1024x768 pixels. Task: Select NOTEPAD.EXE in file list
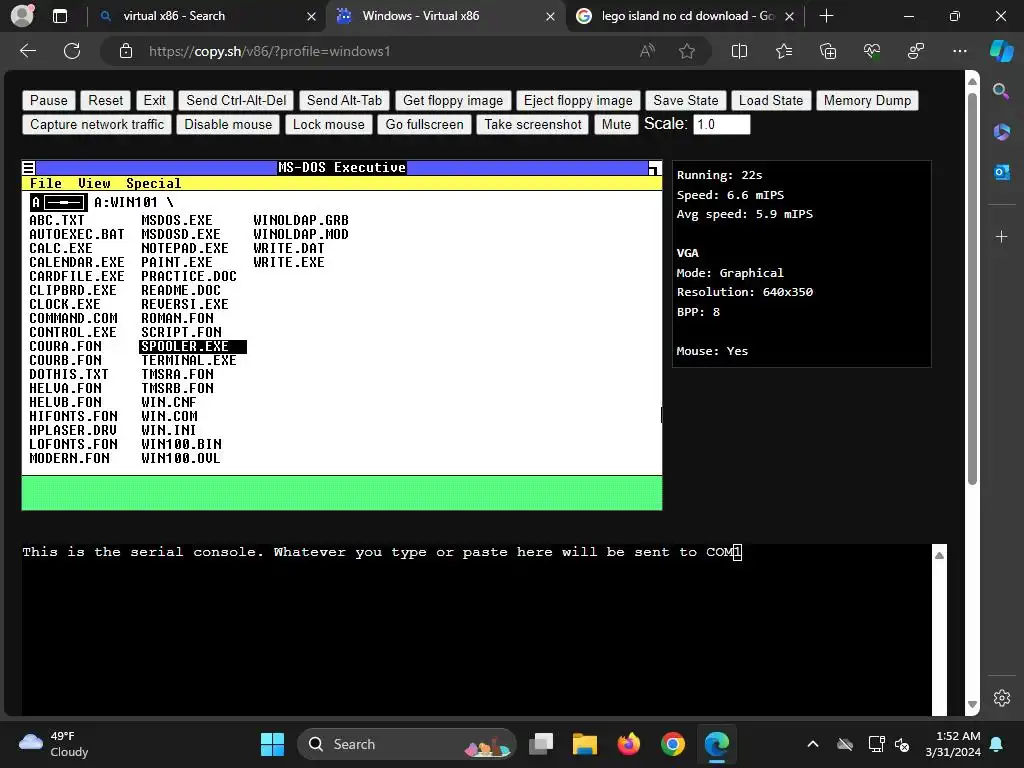pos(185,249)
